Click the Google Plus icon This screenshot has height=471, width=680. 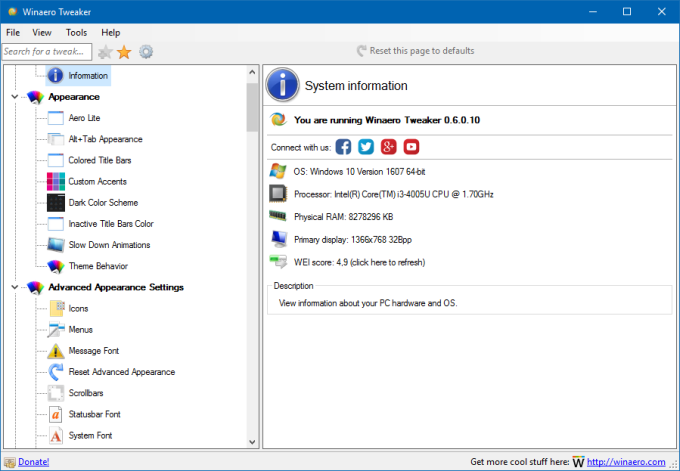click(389, 147)
